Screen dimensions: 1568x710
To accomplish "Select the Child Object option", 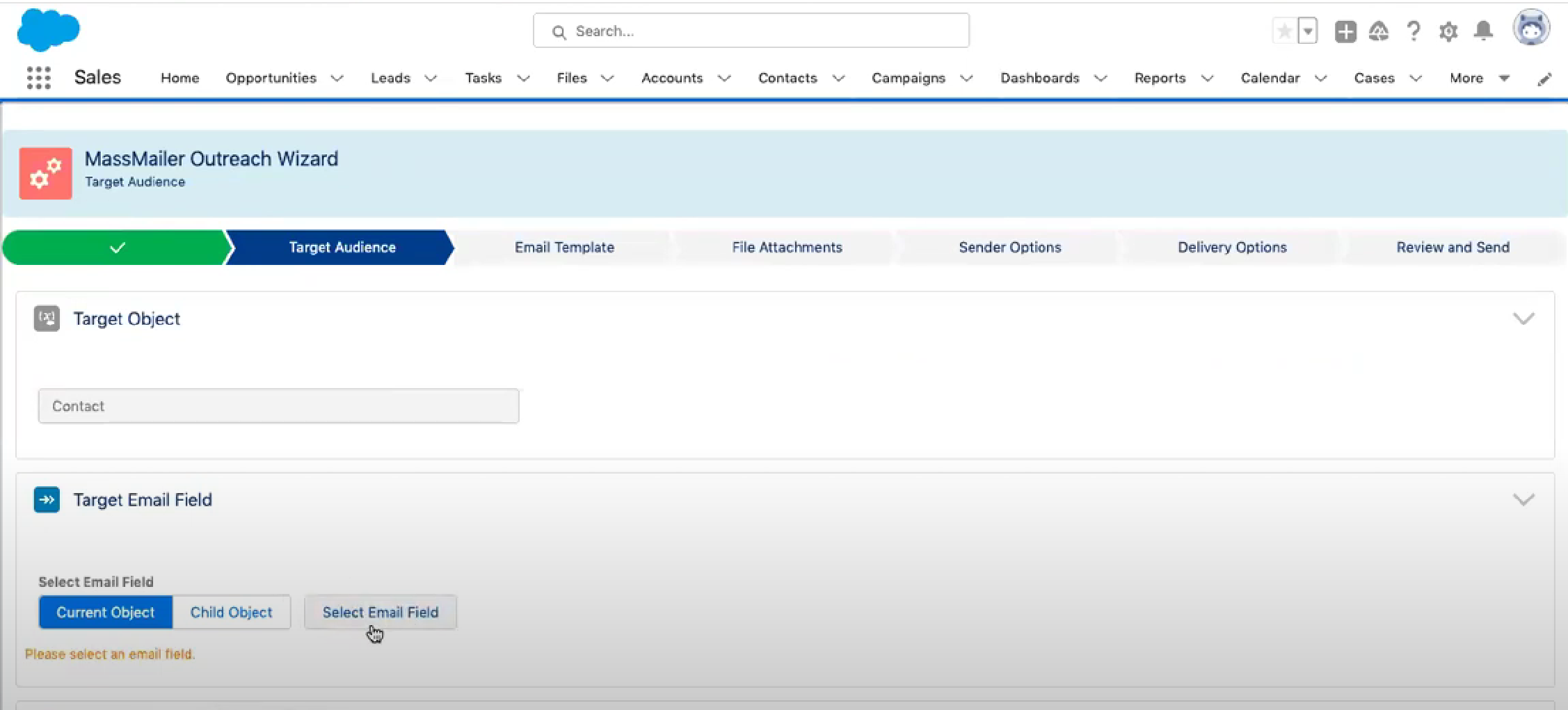I will pyautogui.click(x=232, y=612).
